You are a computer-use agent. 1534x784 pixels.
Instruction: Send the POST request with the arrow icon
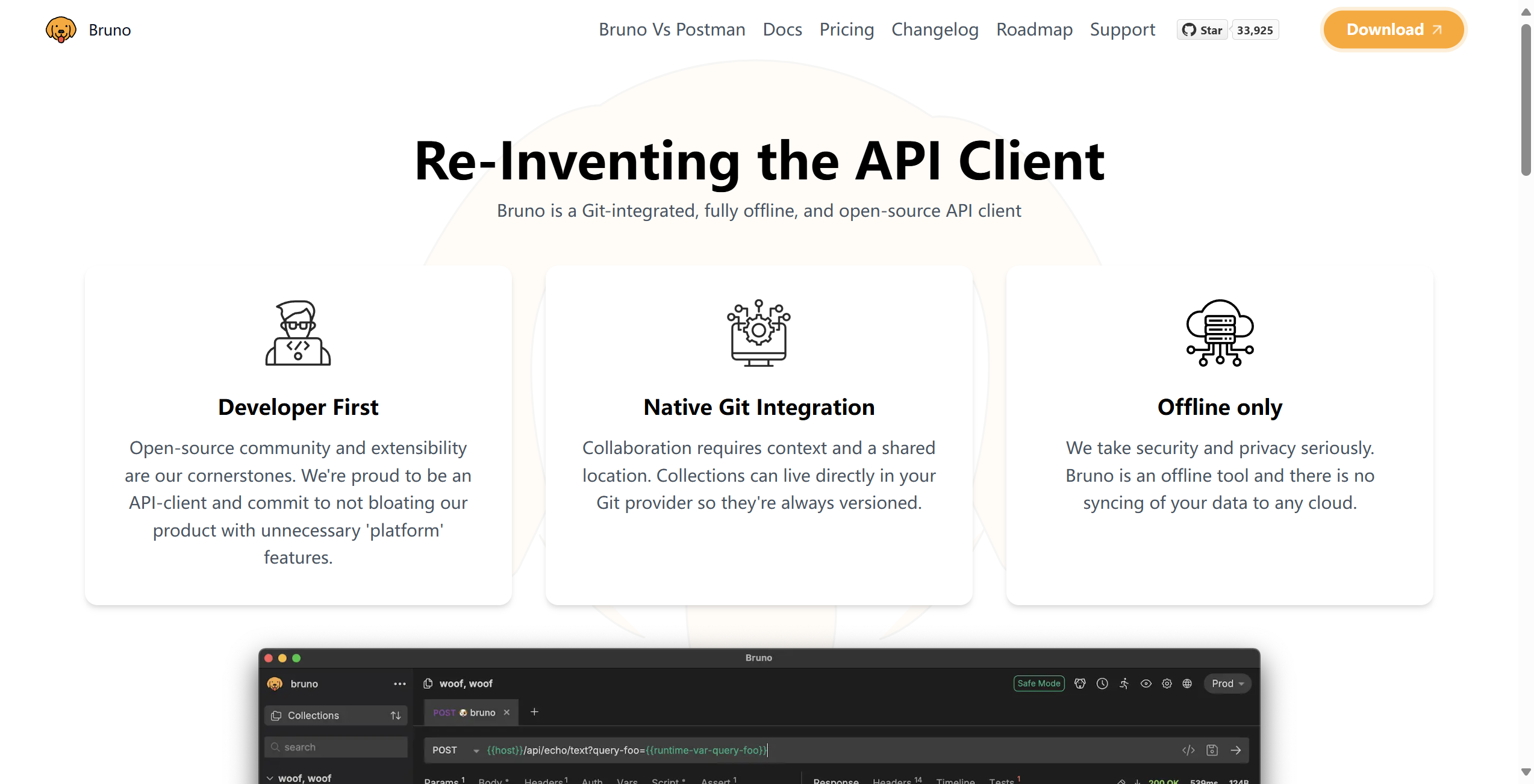point(1236,750)
